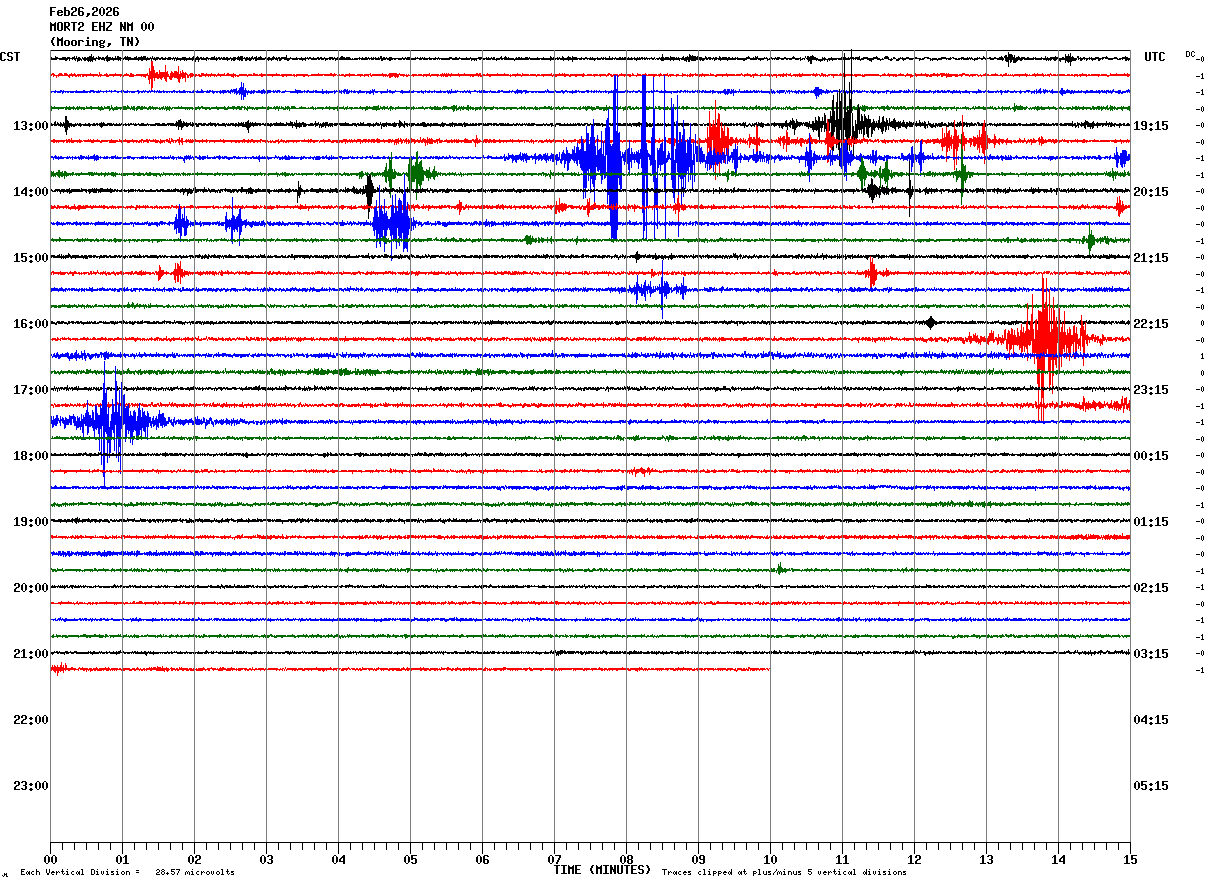Select the 19:15 UTC time label
This screenshot has width=1210, height=886.
[1151, 126]
